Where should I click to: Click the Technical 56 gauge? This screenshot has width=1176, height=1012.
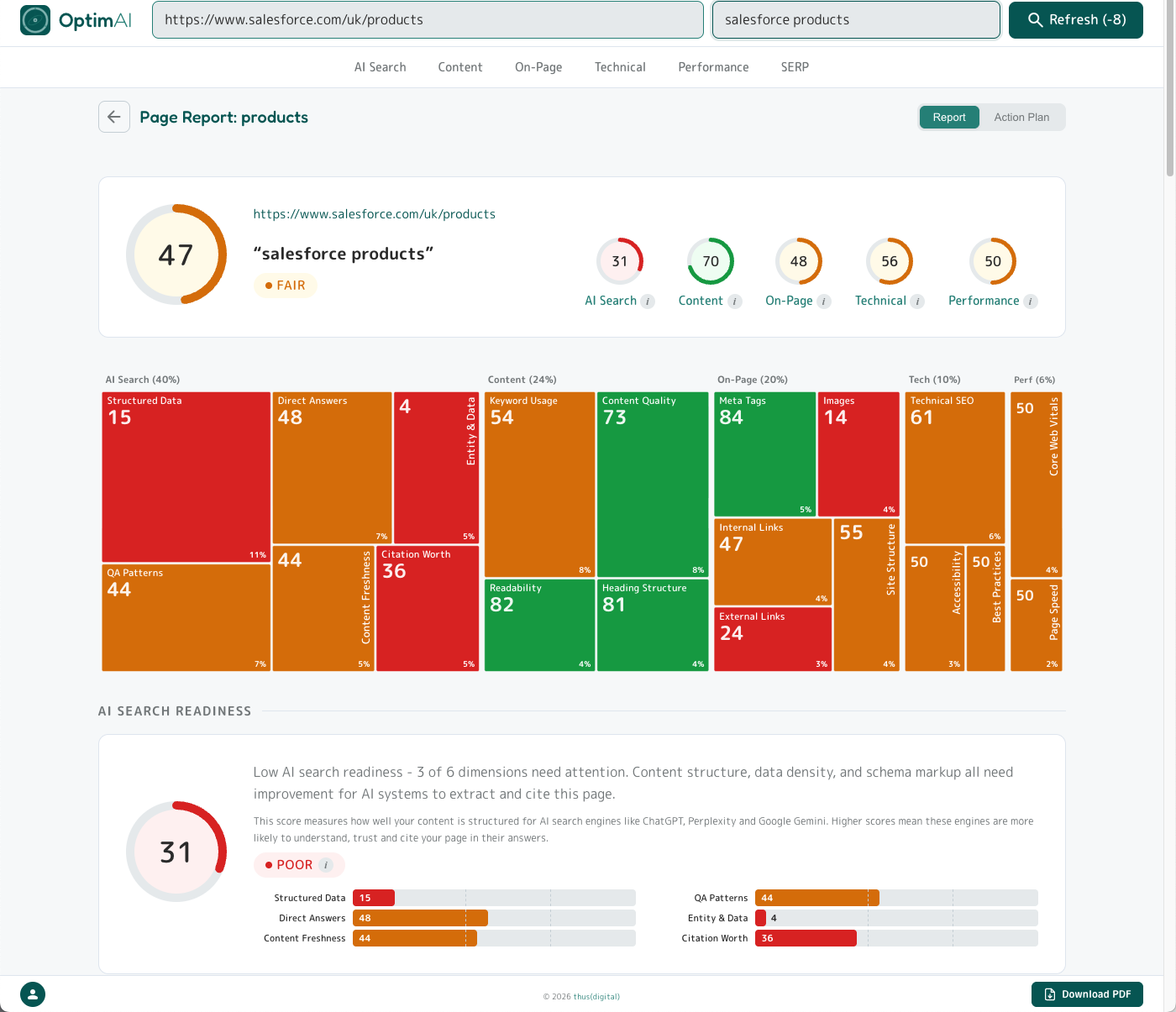point(890,261)
